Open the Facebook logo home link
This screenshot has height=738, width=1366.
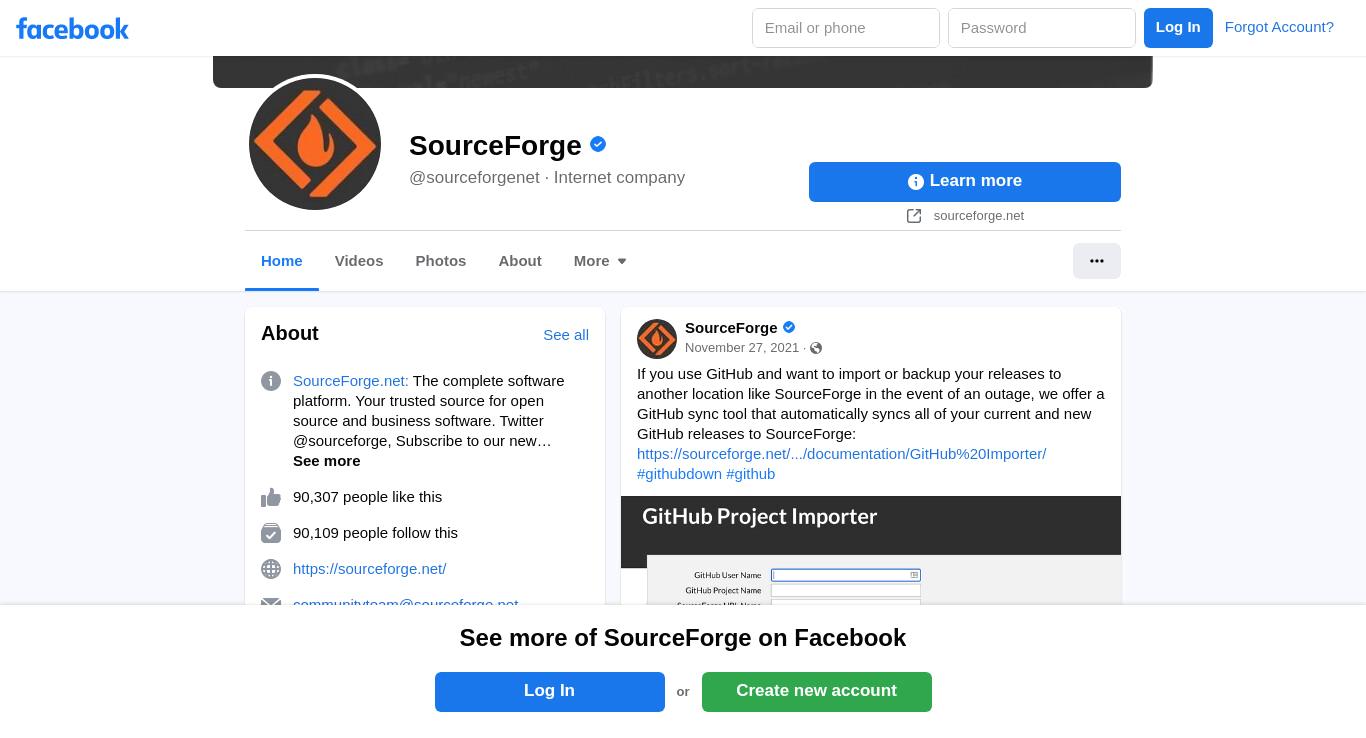click(72, 28)
